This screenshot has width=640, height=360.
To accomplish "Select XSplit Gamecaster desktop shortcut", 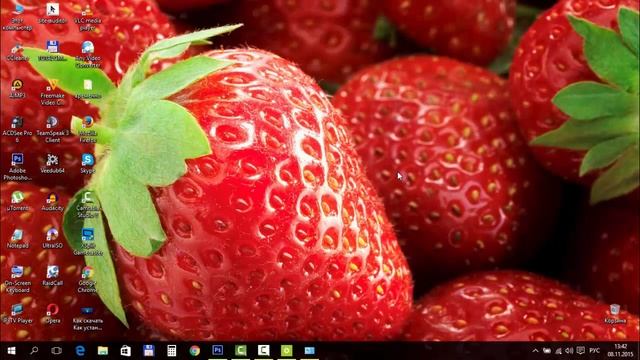I will [x=87, y=242].
